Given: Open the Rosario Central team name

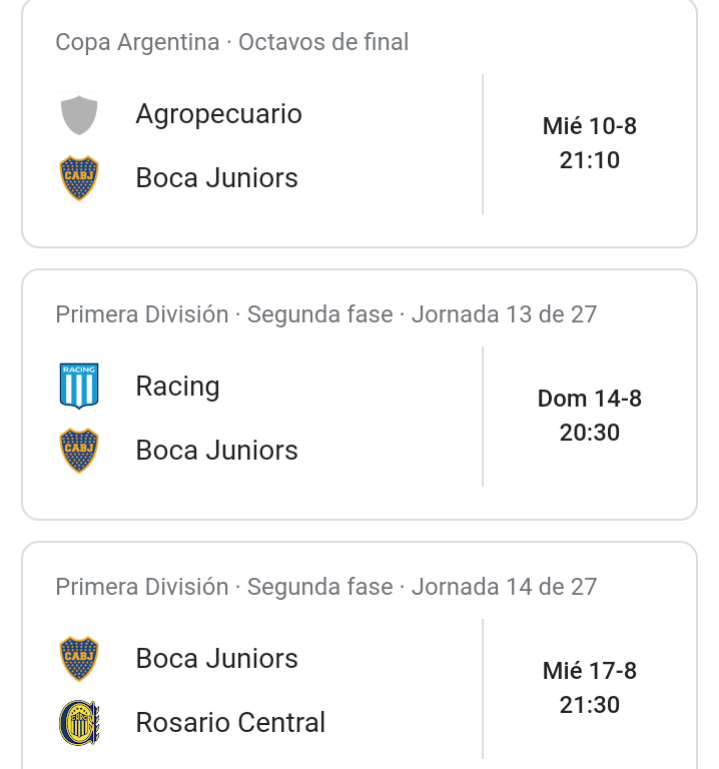Looking at the screenshot, I should pyautogui.click(x=231, y=722).
